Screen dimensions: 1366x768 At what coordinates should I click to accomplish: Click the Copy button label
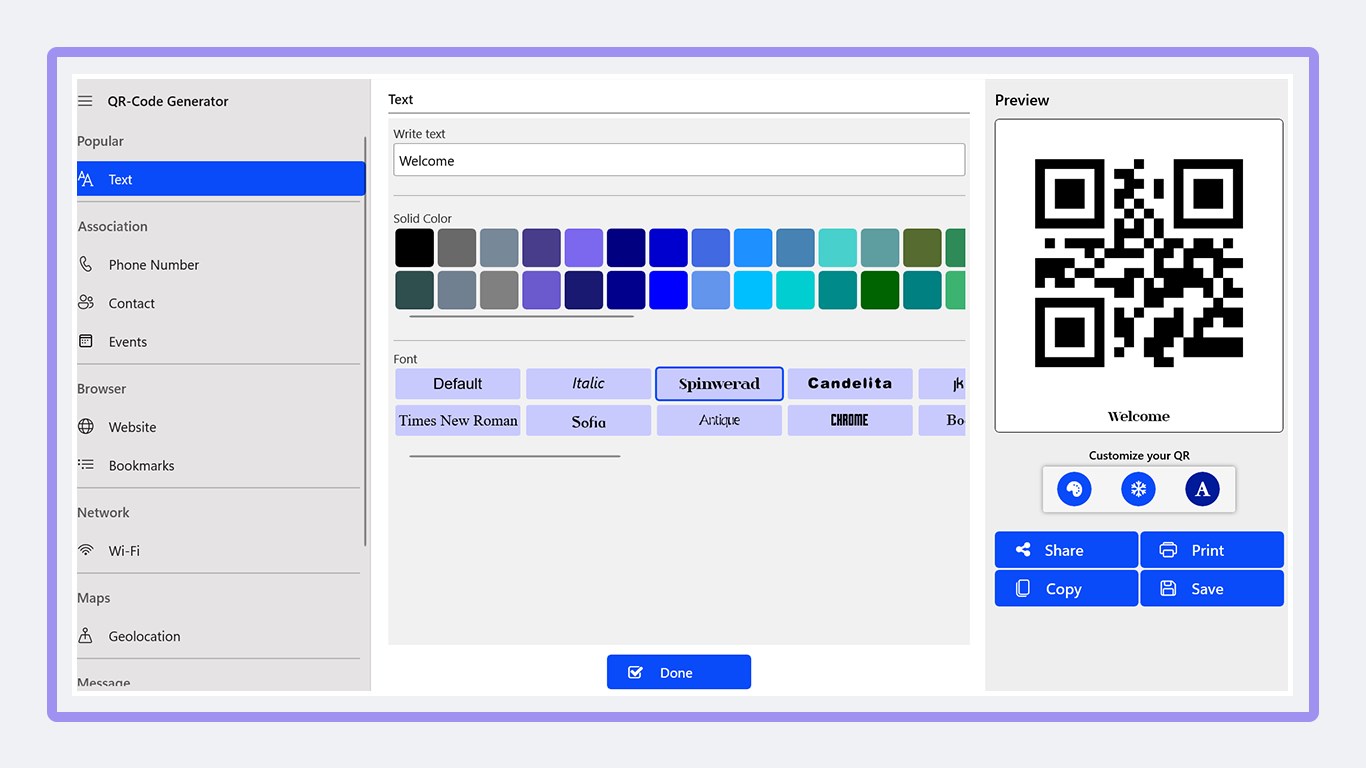[x=1064, y=589]
